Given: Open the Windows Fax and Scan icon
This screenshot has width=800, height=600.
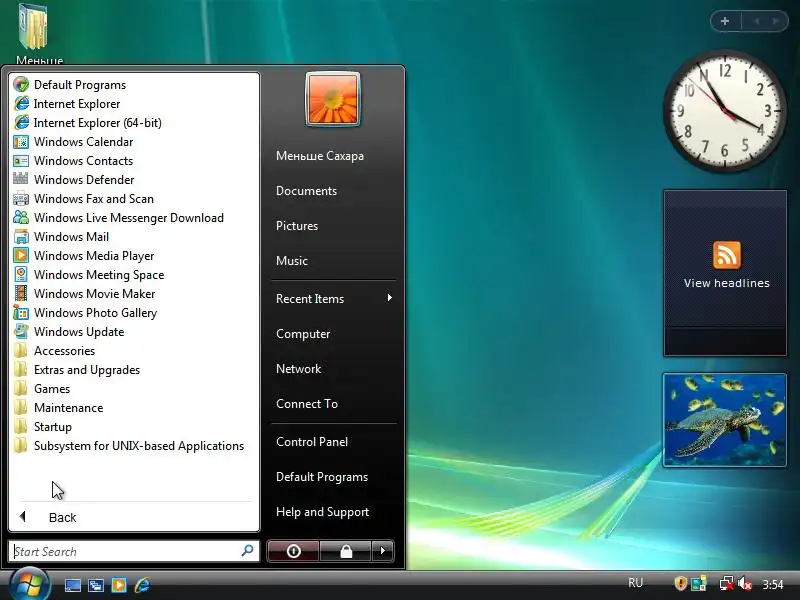Looking at the screenshot, I should [21, 198].
